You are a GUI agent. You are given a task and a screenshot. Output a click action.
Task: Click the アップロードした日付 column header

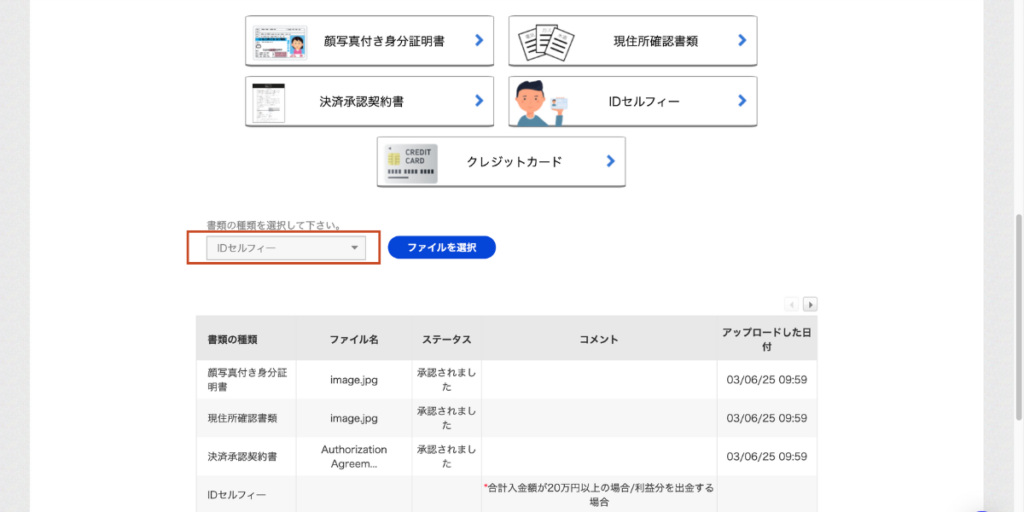coord(766,339)
